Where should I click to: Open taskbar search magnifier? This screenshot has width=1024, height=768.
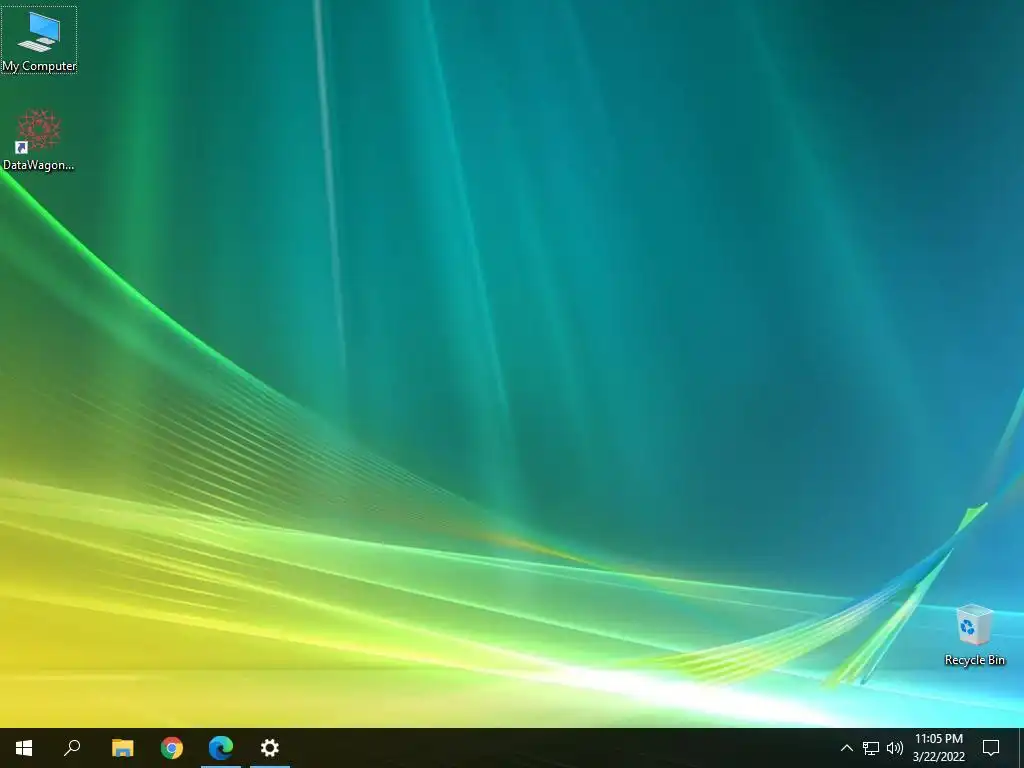[x=72, y=748]
